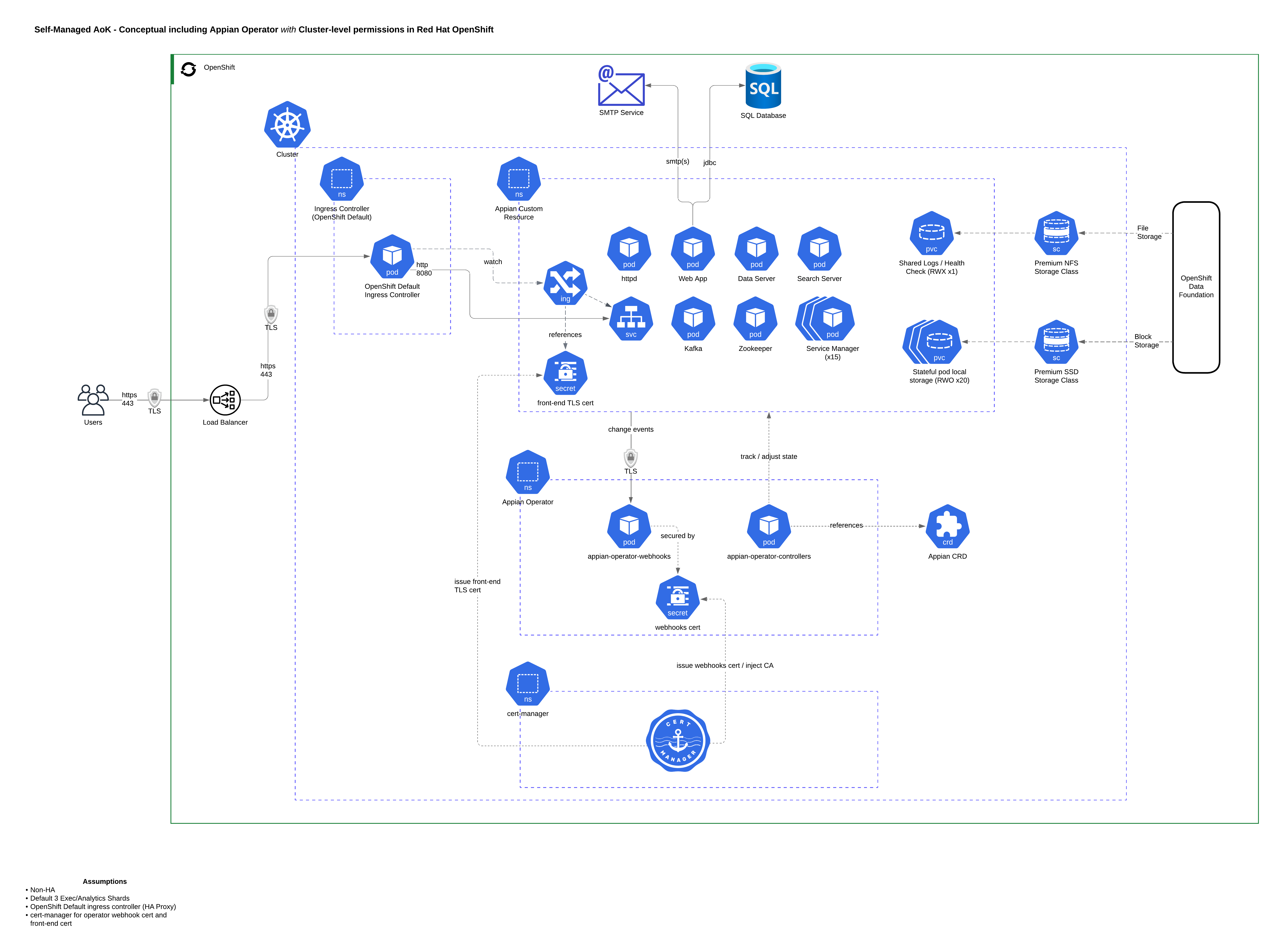Click the 'track / adjust state' label
Screen dimensions: 1274x952
point(769,457)
